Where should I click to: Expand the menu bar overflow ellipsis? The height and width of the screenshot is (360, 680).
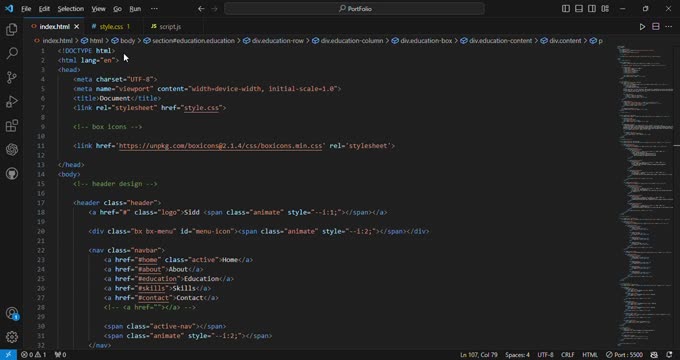(x=154, y=9)
